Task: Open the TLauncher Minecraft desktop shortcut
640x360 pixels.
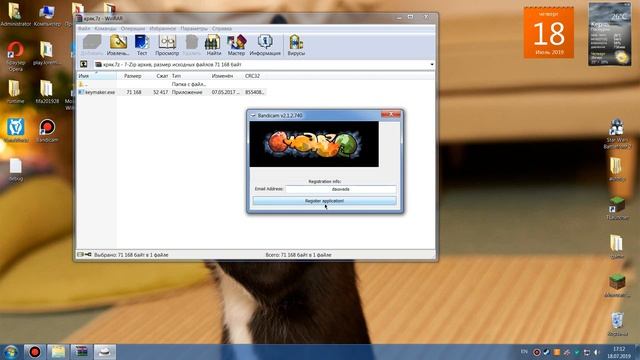Action: pos(617,208)
